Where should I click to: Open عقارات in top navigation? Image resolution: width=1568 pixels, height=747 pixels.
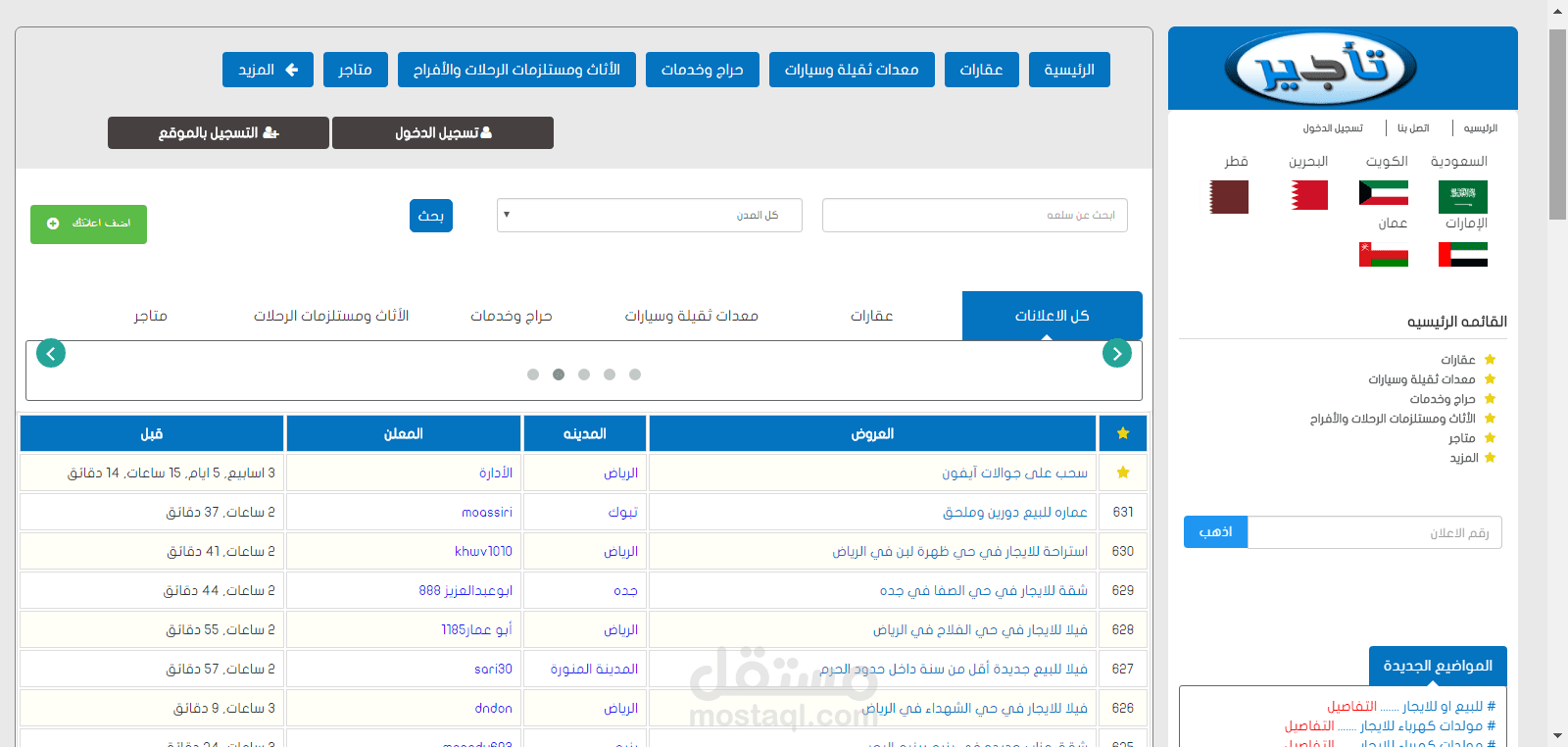point(981,70)
